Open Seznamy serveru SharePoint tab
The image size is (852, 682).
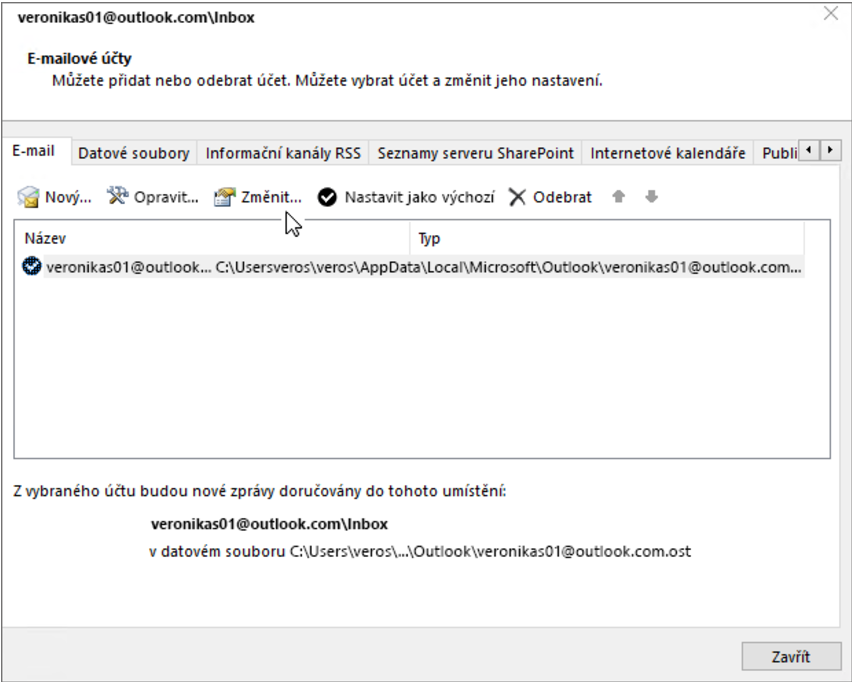click(x=475, y=153)
